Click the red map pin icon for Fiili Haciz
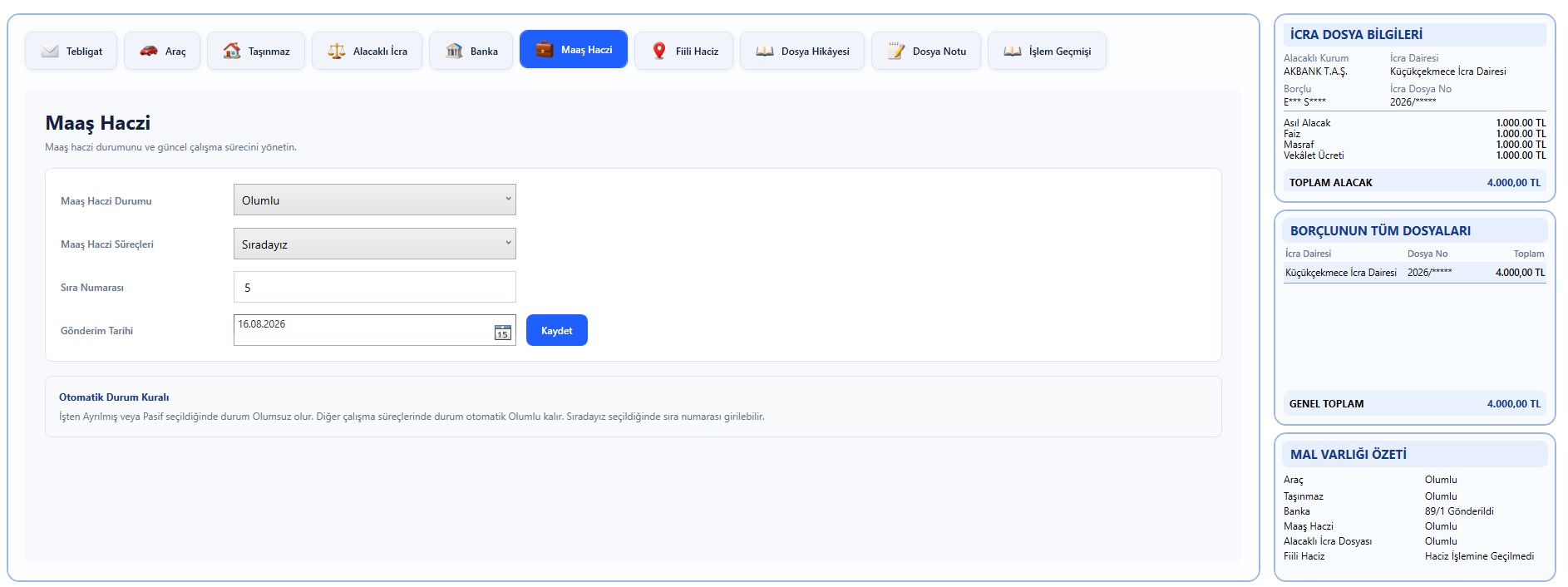The image size is (1568, 587). click(659, 51)
